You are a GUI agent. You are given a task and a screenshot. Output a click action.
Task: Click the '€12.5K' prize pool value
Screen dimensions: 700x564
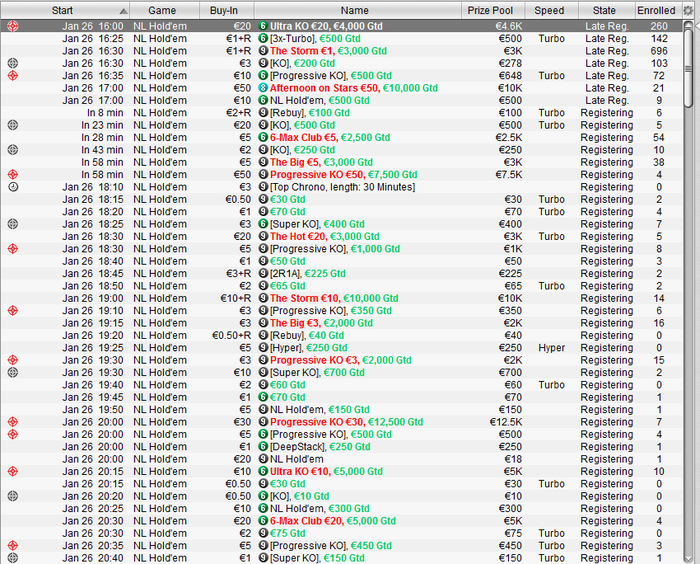click(x=505, y=422)
